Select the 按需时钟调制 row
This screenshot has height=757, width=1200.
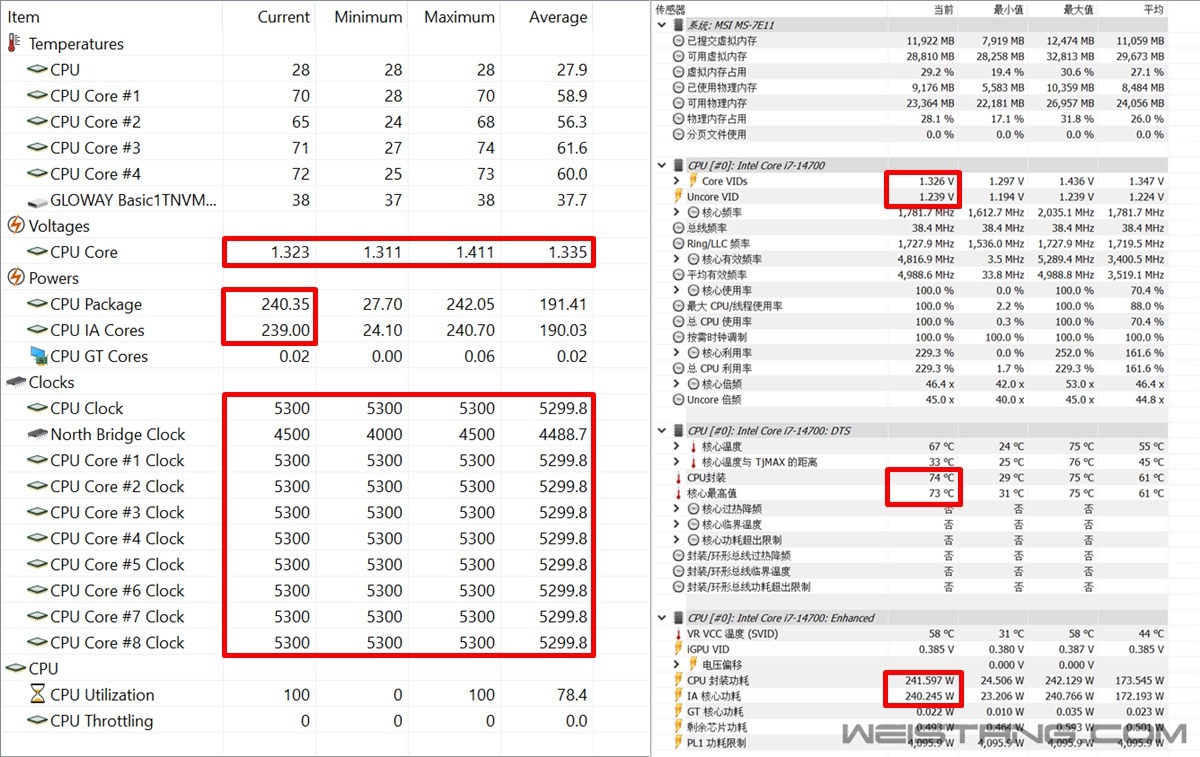click(911, 337)
